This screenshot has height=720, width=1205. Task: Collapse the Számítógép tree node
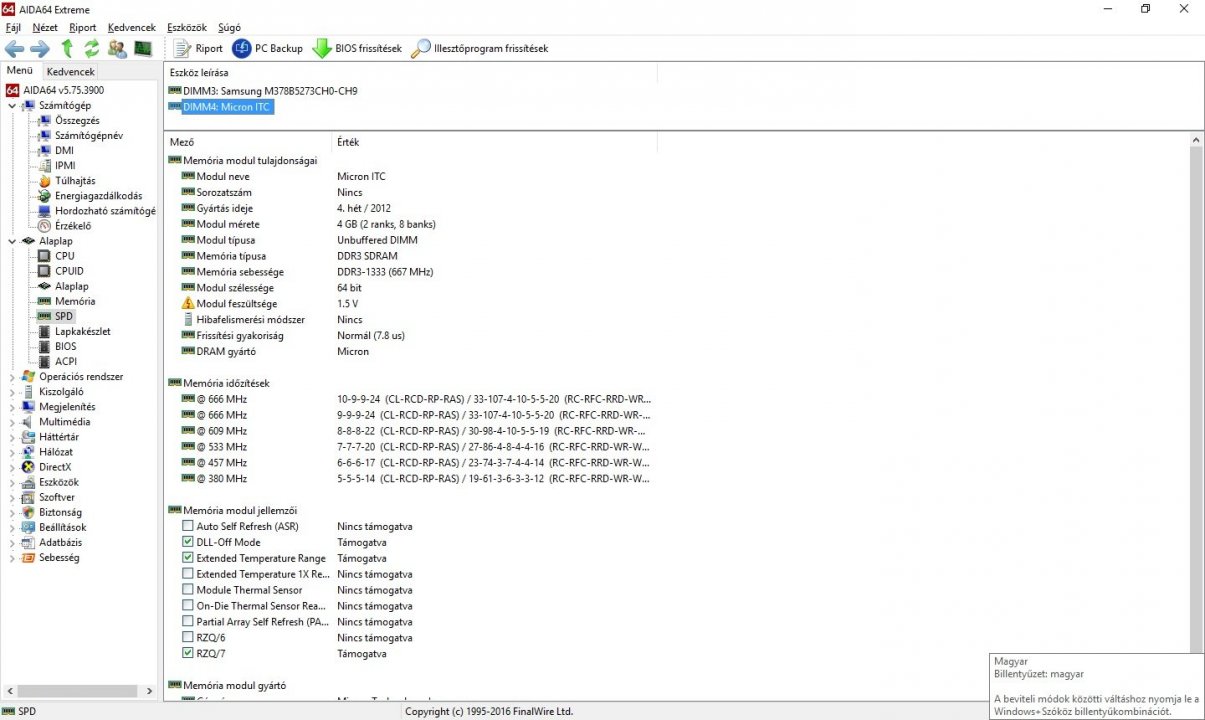pyautogui.click(x=12, y=105)
